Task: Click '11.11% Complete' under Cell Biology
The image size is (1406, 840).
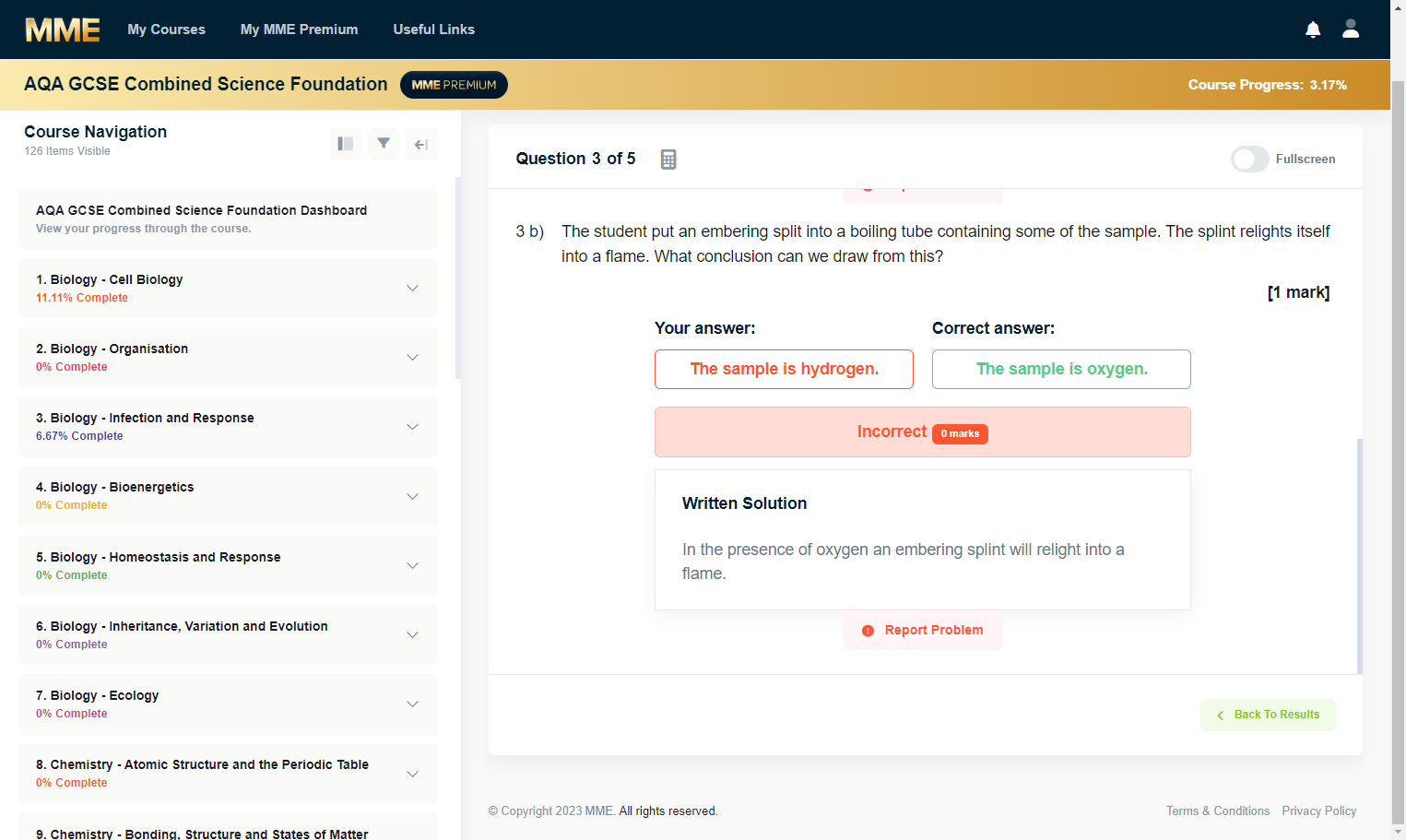Action: click(x=82, y=298)
